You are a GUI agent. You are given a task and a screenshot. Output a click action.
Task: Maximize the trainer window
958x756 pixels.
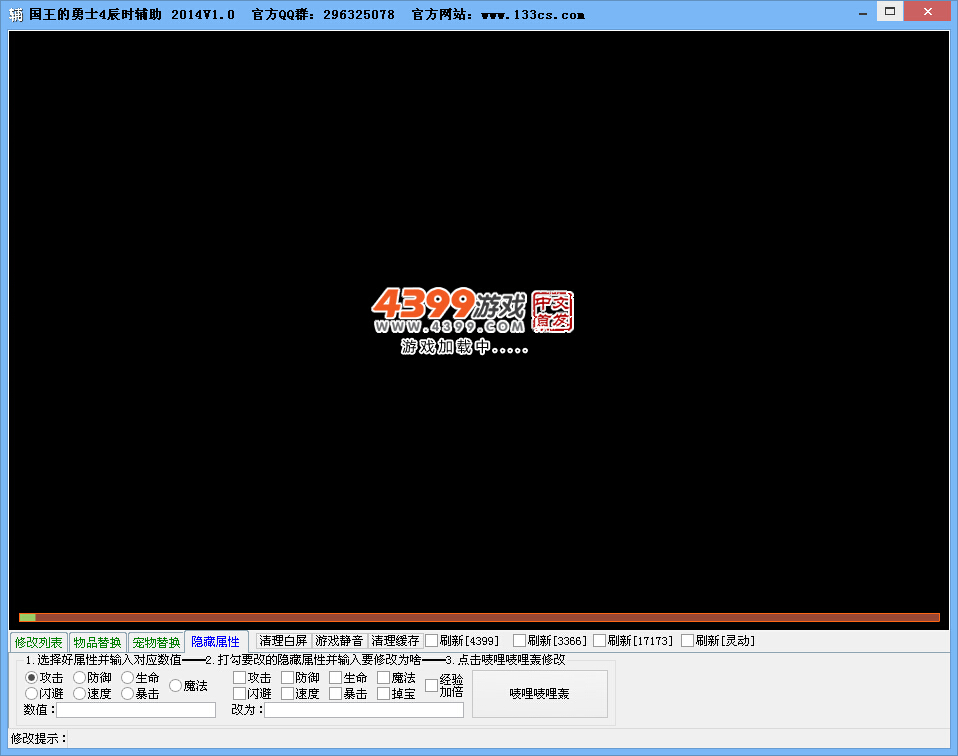tap(890, 12)
